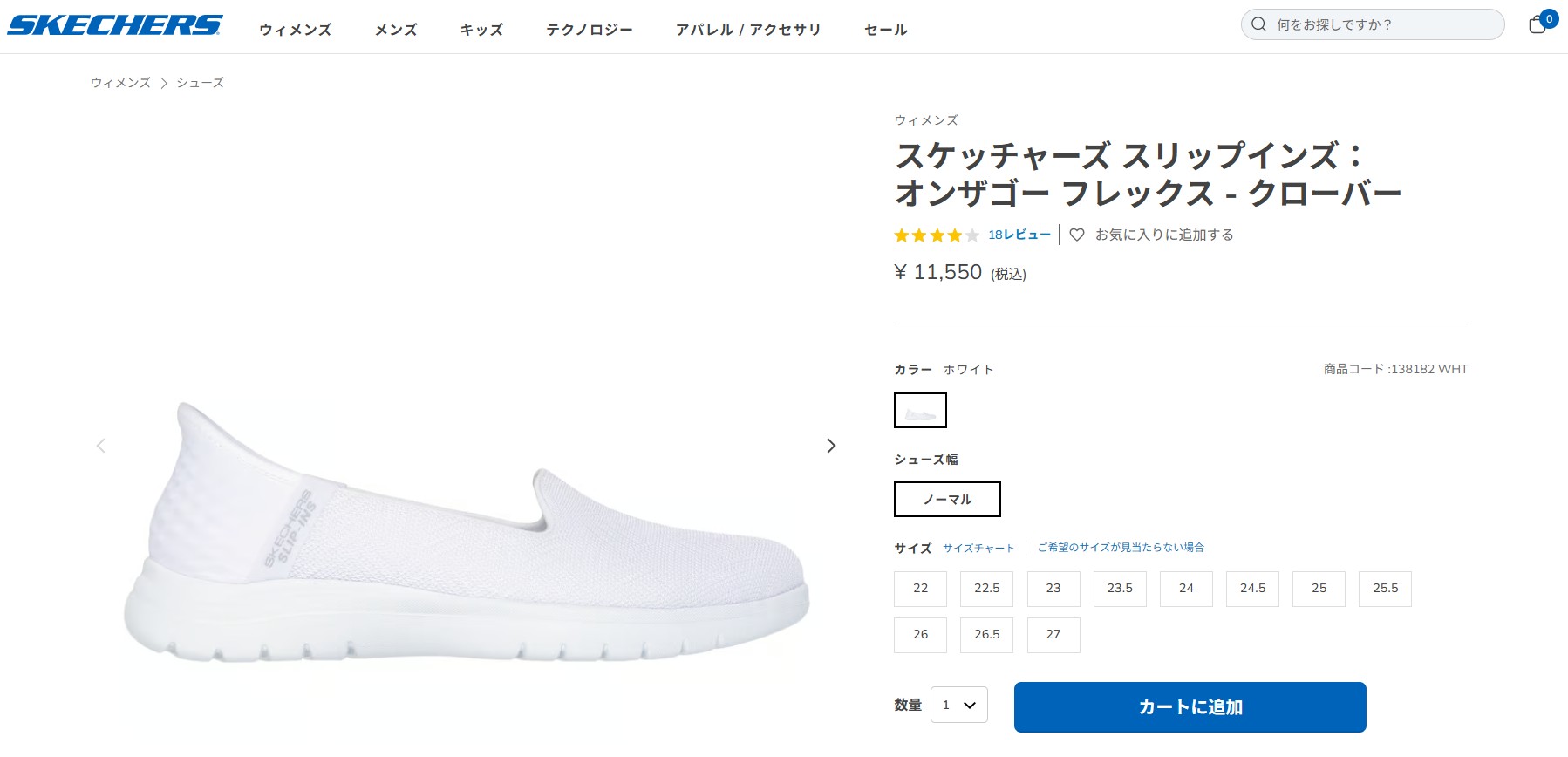This screenshot has width=1568, height=757.
Task: Click the search magnifier icon
Action: [x=1257, y=24]
